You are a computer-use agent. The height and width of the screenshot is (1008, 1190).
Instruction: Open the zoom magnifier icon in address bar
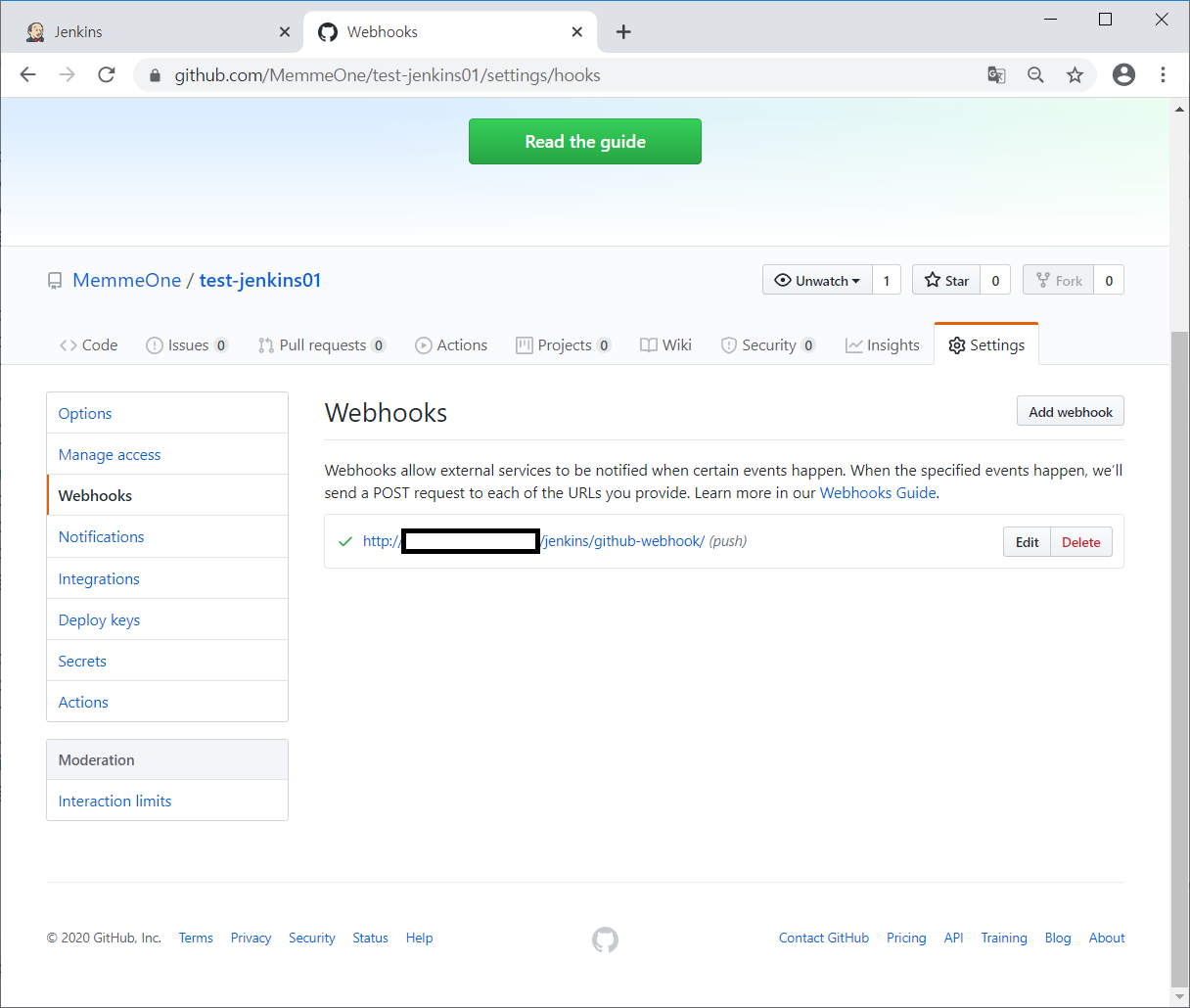point(1035,75)
